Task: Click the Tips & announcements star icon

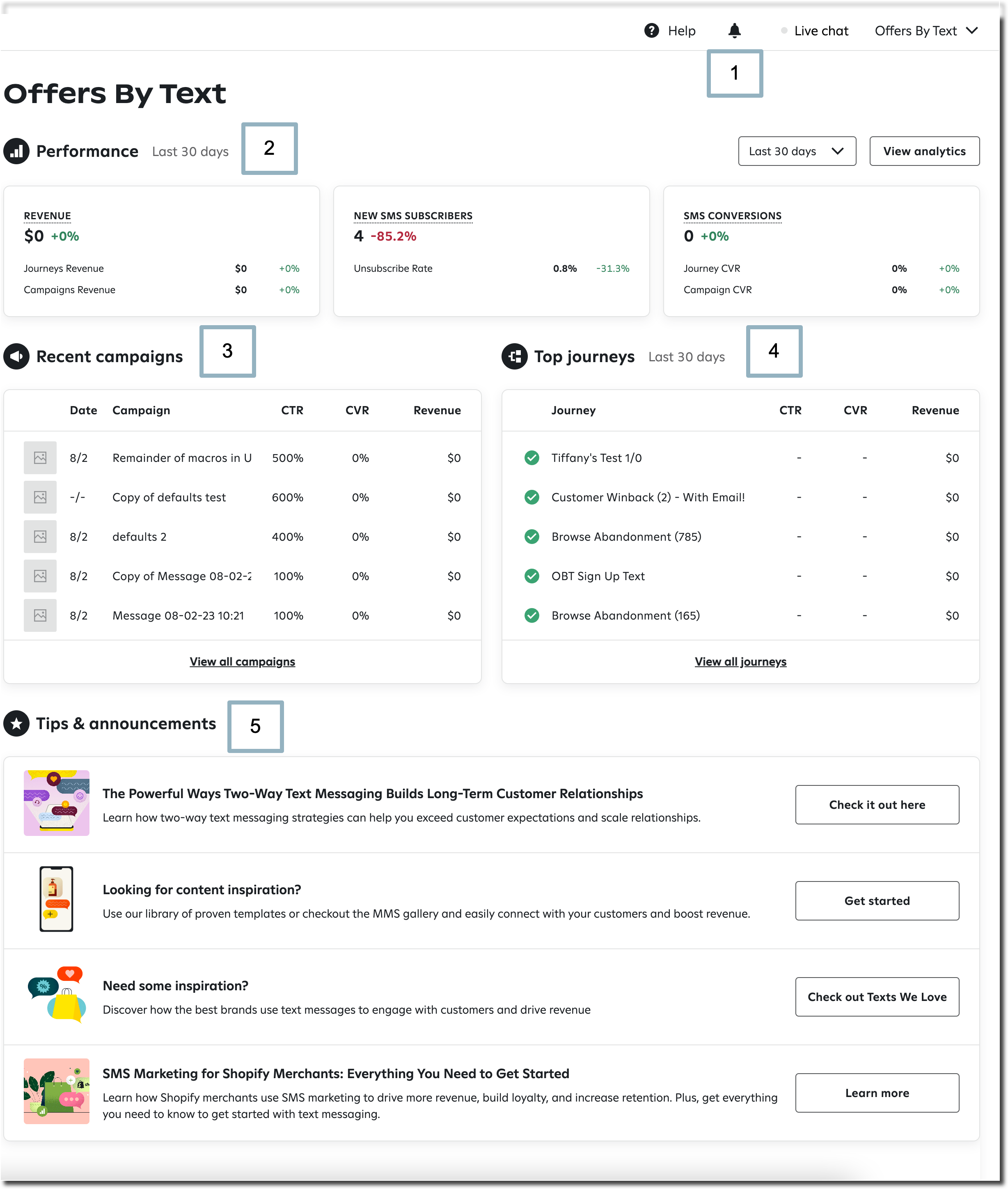Action: pyautogui.click(x=16, y=724)
